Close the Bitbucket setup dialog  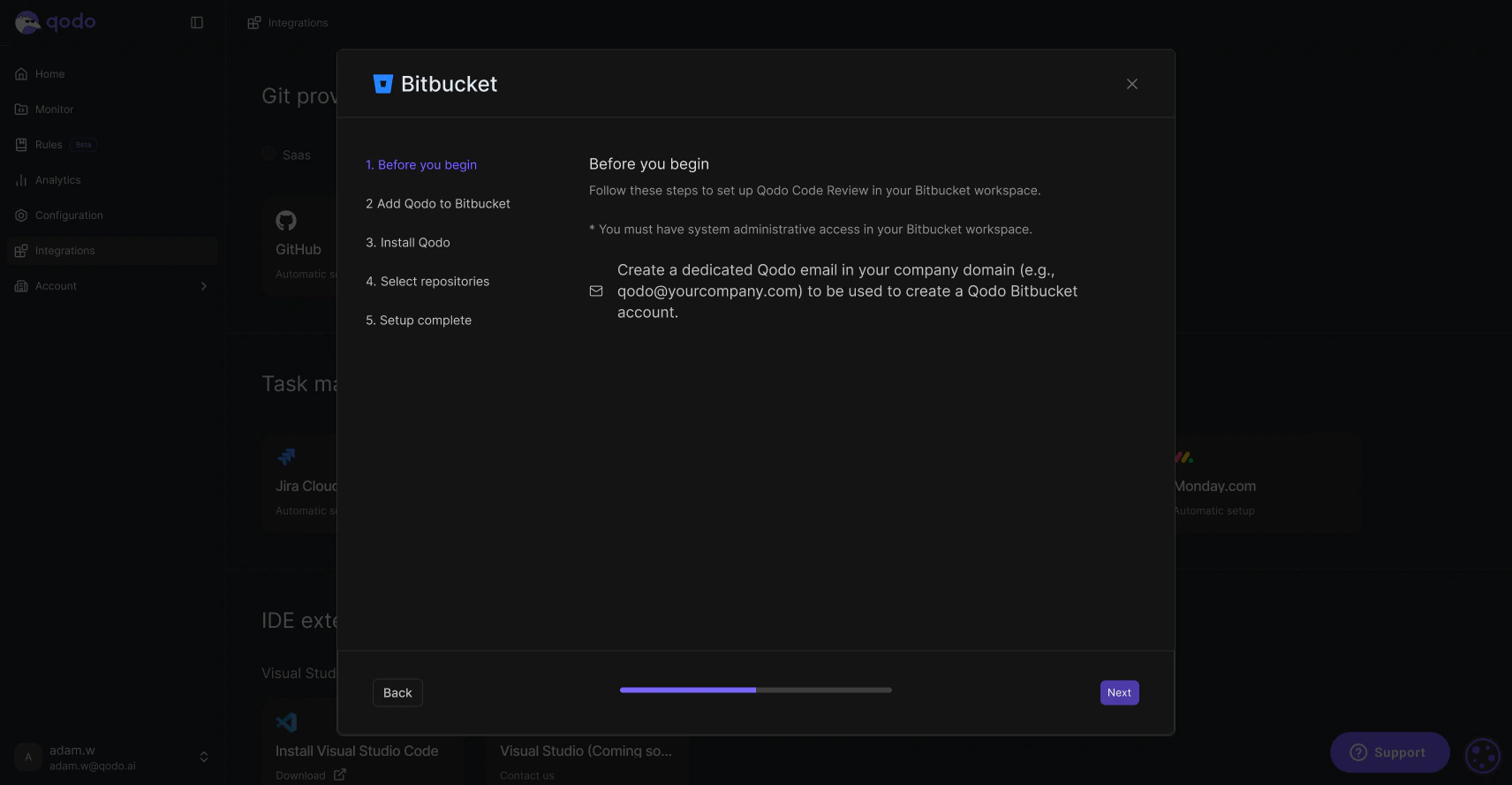(x=1132, y=84)
